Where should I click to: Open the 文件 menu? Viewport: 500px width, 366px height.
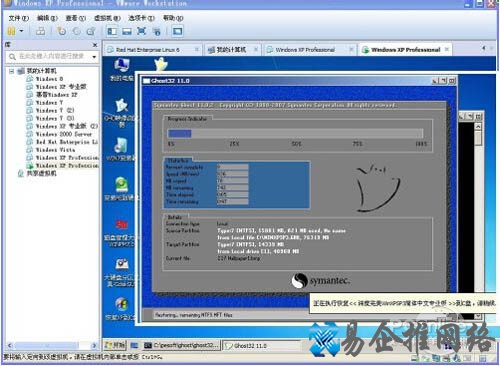18,18
